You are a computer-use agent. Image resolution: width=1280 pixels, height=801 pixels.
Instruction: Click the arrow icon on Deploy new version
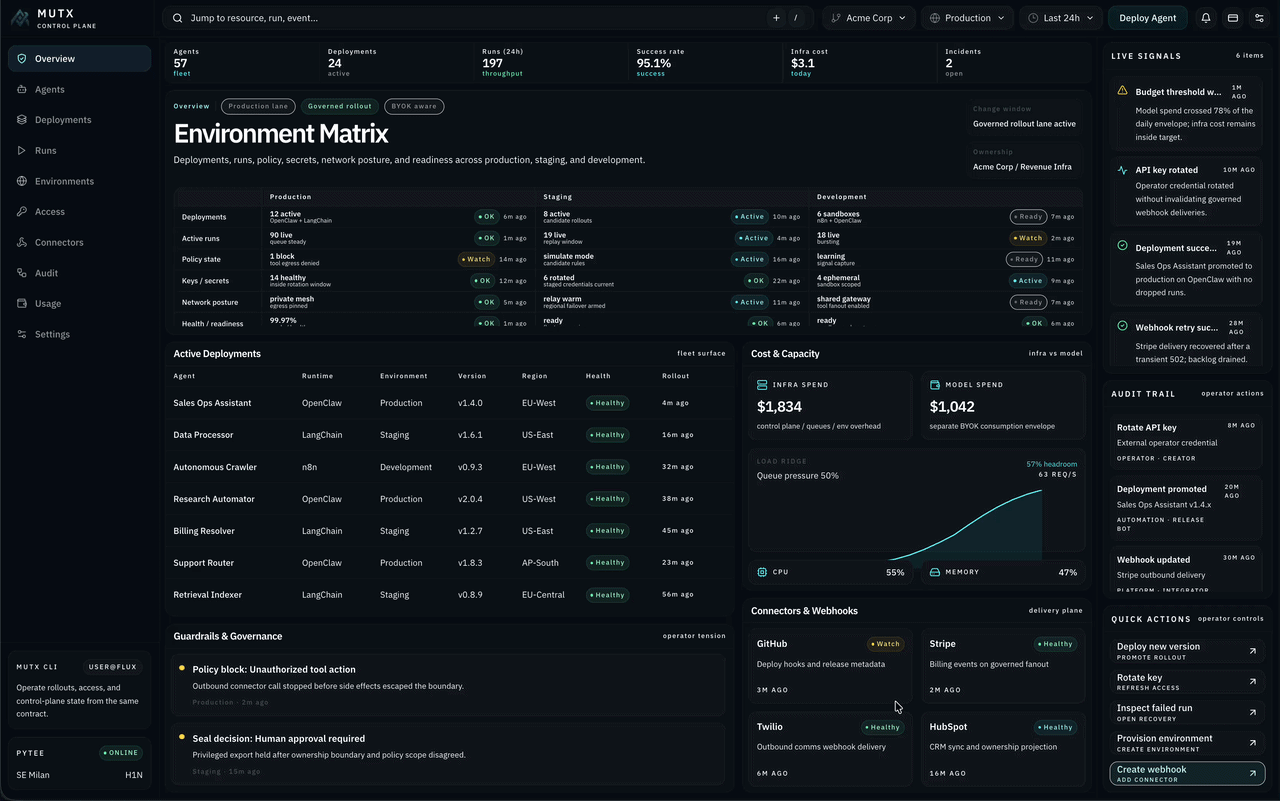[1253, 651]
